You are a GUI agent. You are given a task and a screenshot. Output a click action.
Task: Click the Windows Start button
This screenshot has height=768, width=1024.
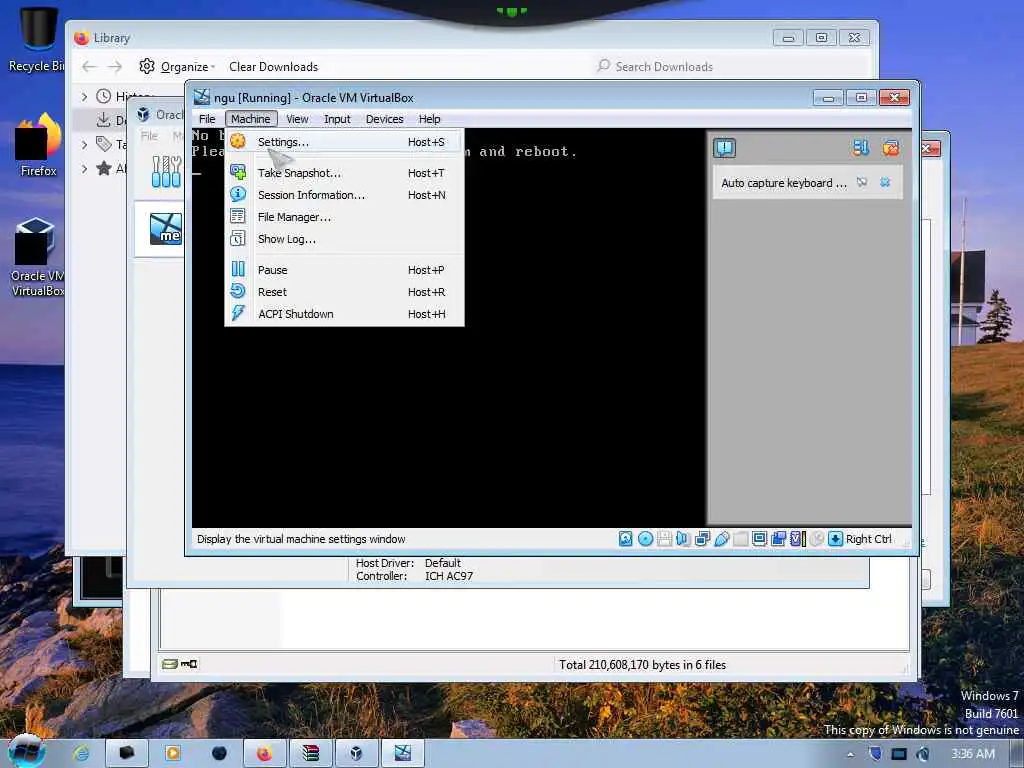click(26, 752)
